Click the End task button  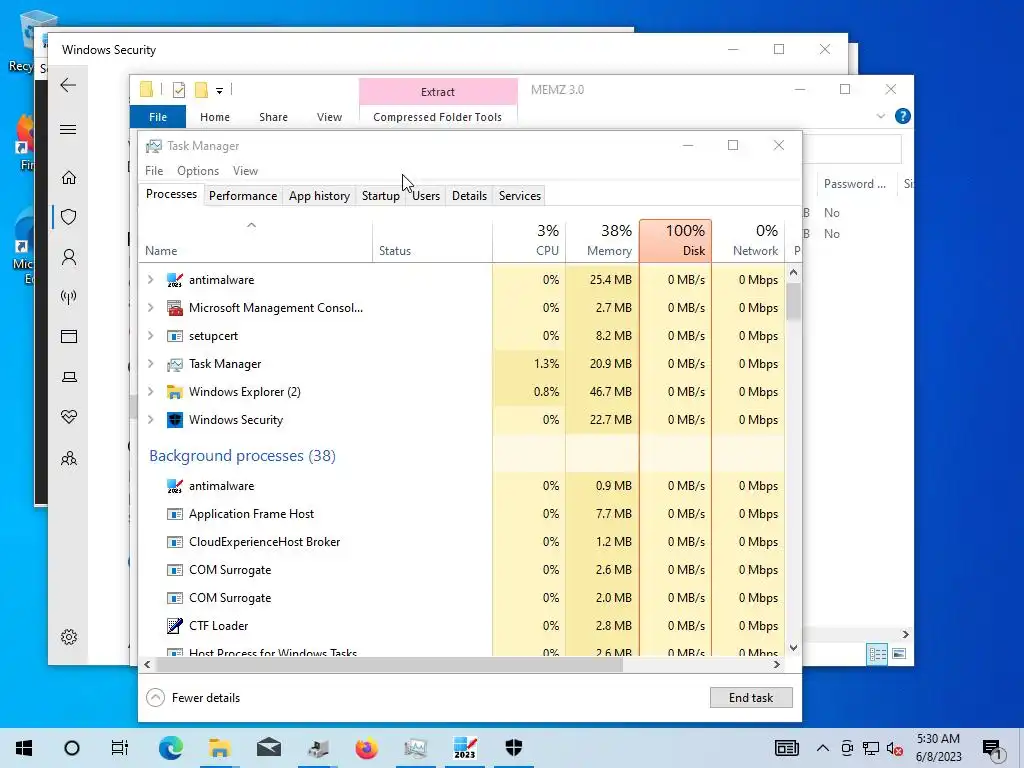[751, 697]
